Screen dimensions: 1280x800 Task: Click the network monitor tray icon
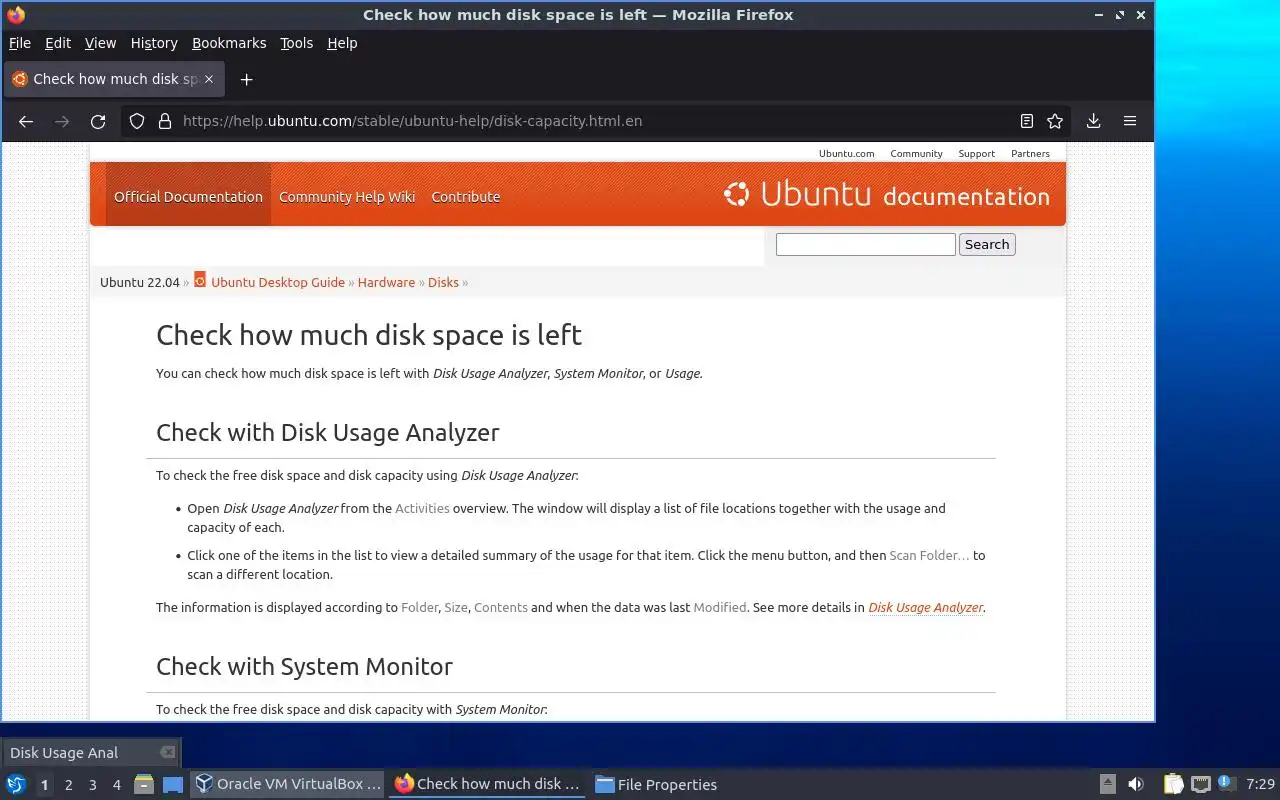click(1200, 784)
